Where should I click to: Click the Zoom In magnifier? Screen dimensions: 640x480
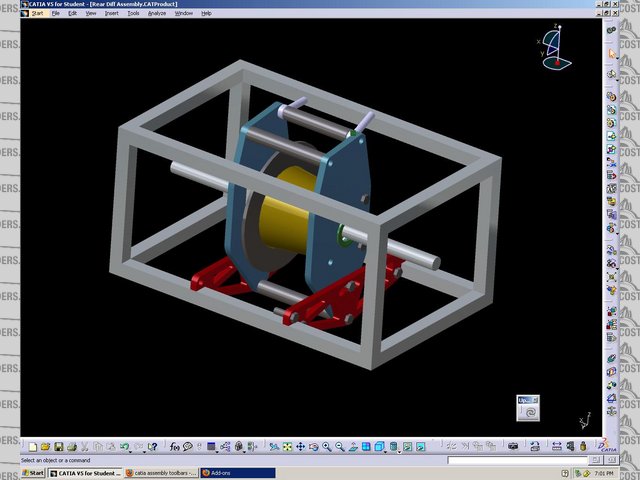(327, 447)
